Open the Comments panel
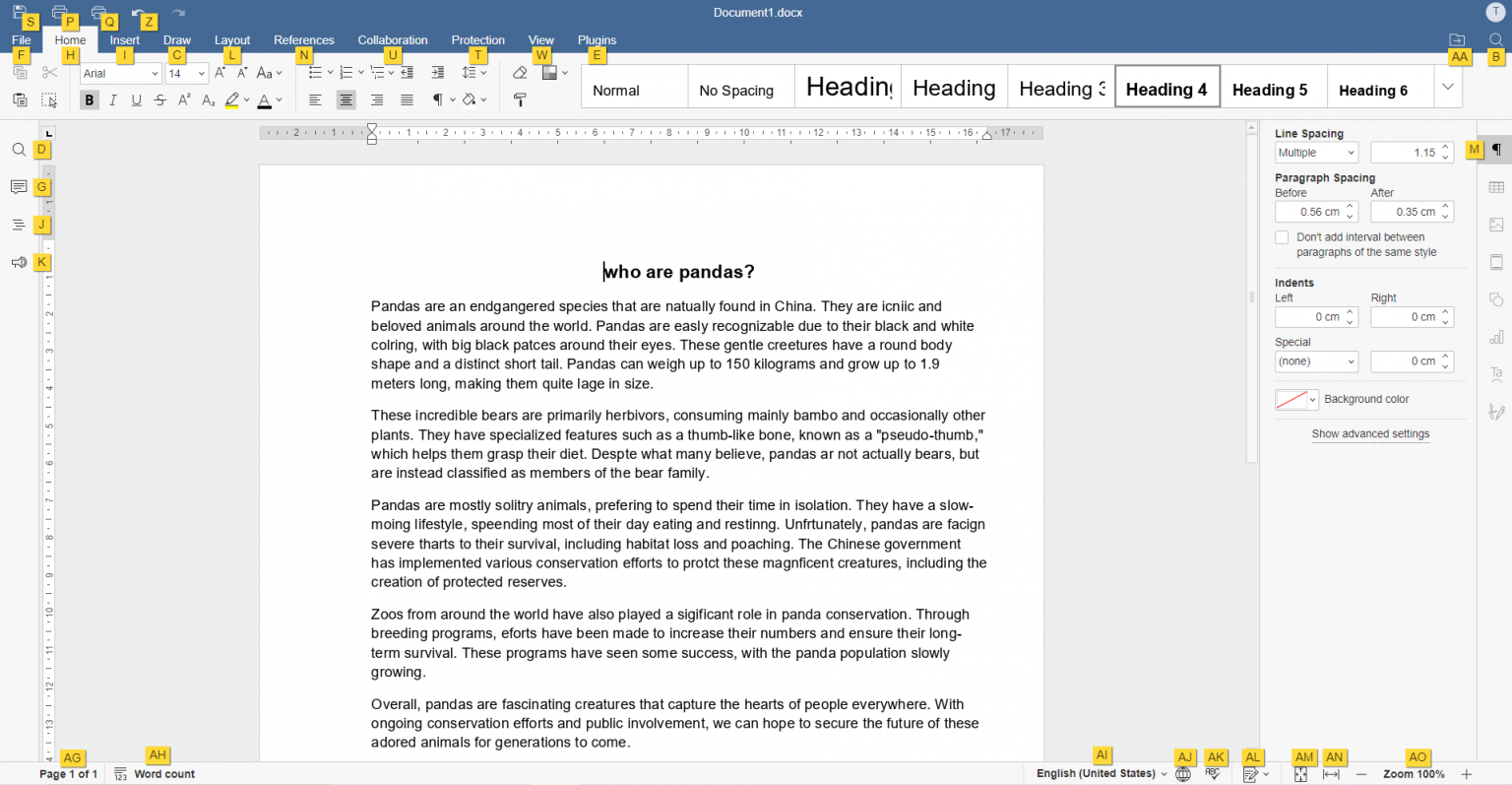Image resolution: width=1512 pixels, height=785 pixels. coord(19,187)
